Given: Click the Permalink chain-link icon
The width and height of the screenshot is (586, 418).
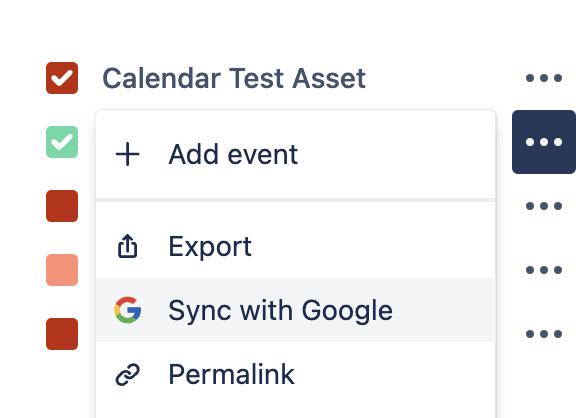Looking at the screenshot, I should pyautogui.click(x=127, y=374).
